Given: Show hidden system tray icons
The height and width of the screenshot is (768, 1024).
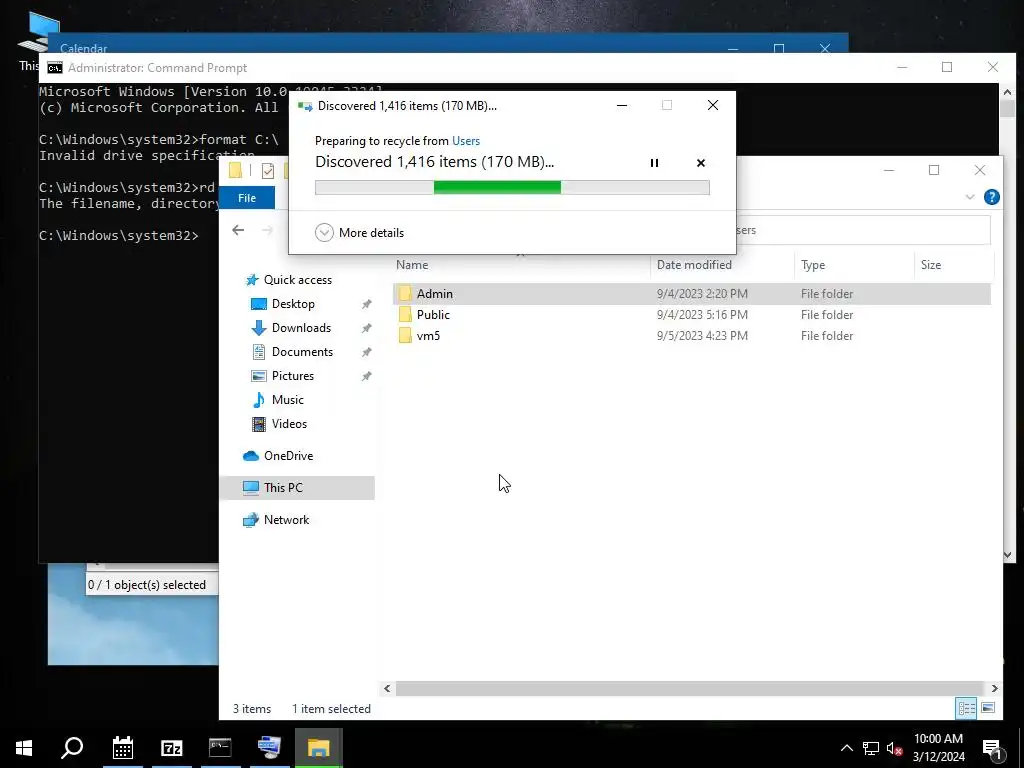Looking at the screenshot, I should pyautogui.click(x=846, y=748).
